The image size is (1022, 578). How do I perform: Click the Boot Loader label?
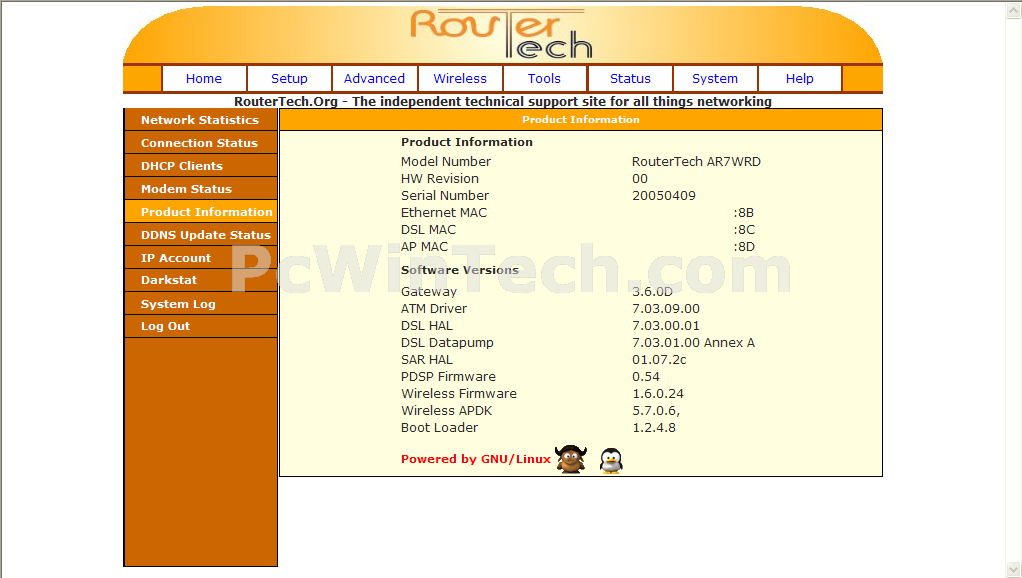(x=439, y=427)
